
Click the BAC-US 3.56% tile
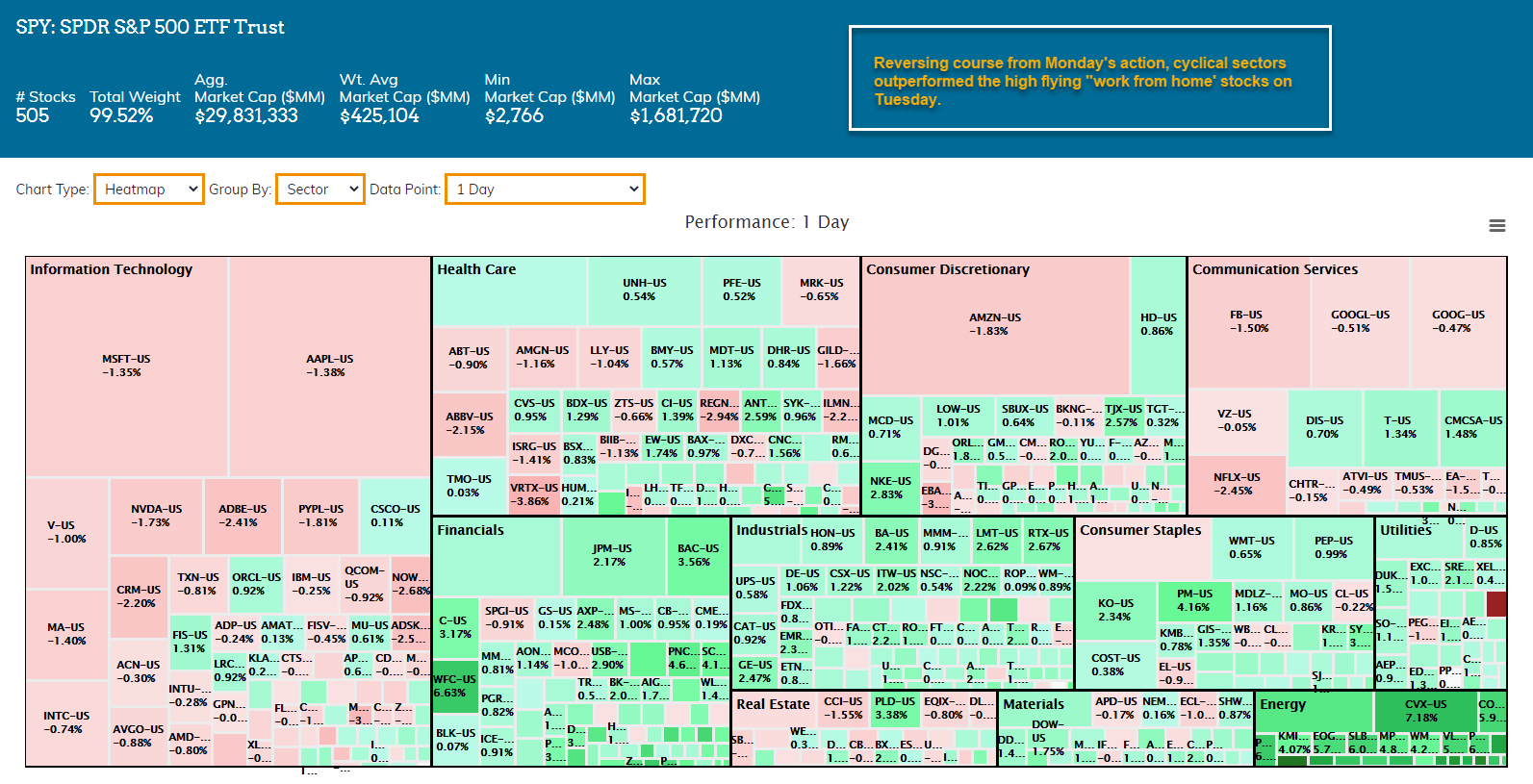click(x=698, y=556)
